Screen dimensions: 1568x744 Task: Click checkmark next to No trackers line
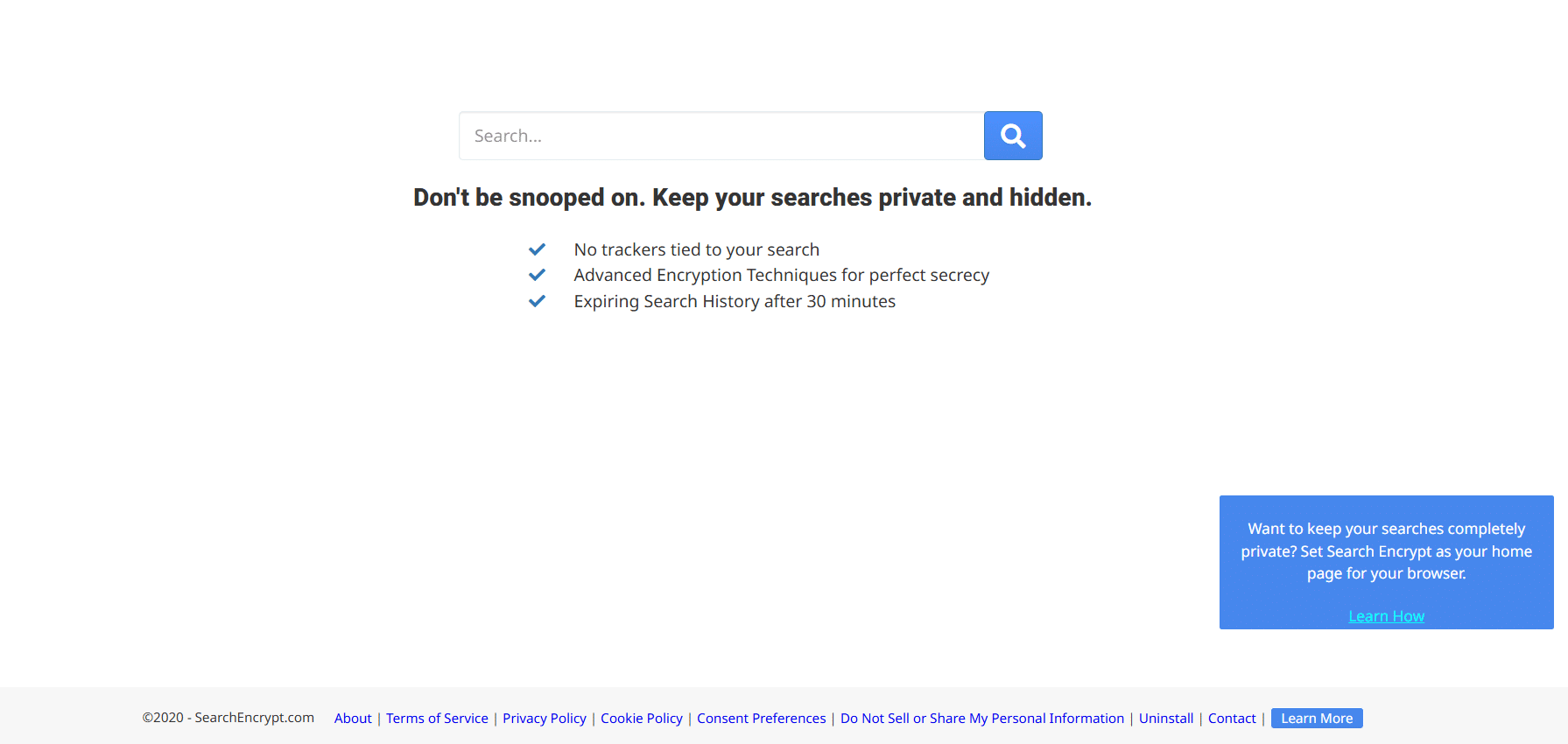click(x=537, y=249)
